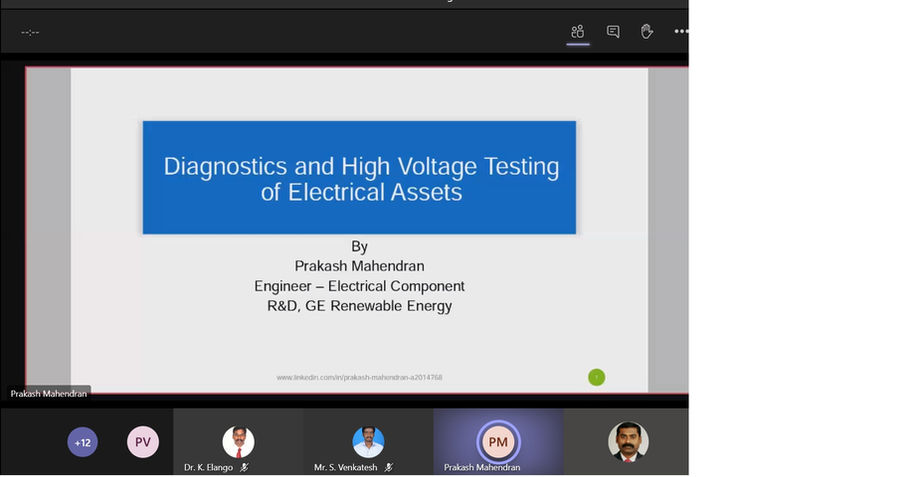Image resolution: width=920 pixels, height=477 pixels.
Task: Click the meeting duration timer
Action: tap(30, 32)
